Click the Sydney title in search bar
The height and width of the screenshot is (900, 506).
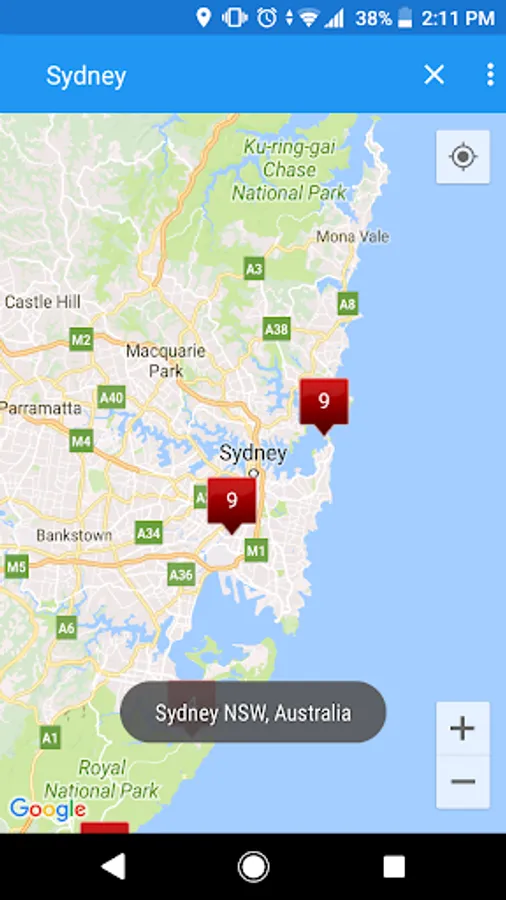(x=86, y=76)
